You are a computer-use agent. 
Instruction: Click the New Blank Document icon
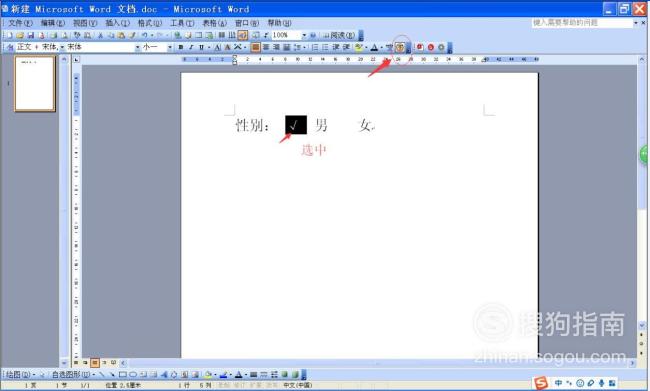point(9,35)
